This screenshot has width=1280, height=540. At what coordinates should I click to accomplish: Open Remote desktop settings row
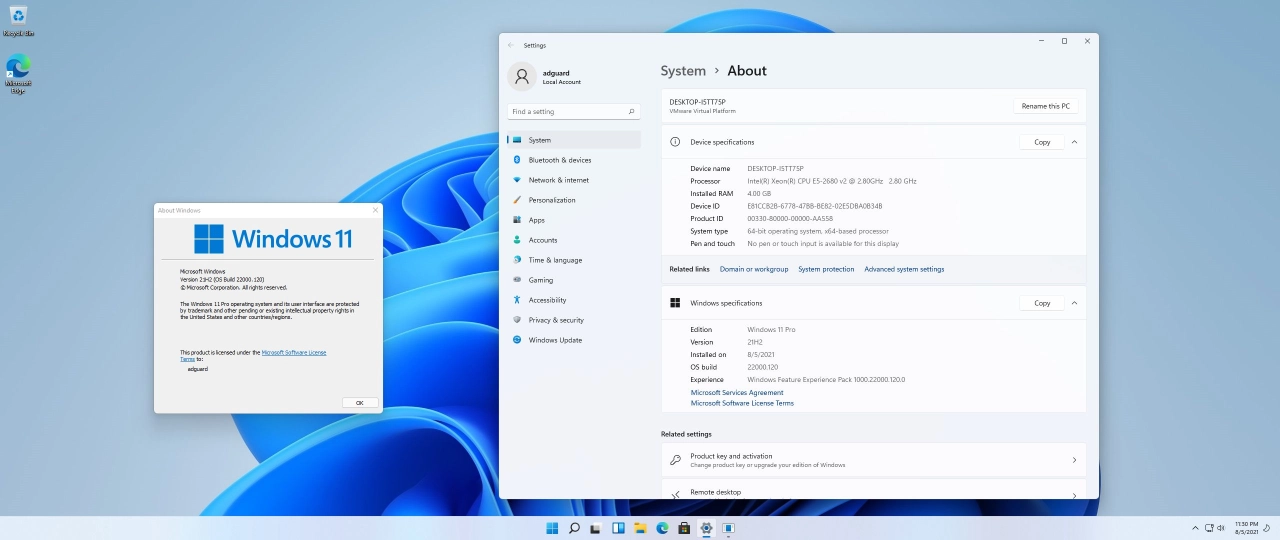[x=874, y=491]
